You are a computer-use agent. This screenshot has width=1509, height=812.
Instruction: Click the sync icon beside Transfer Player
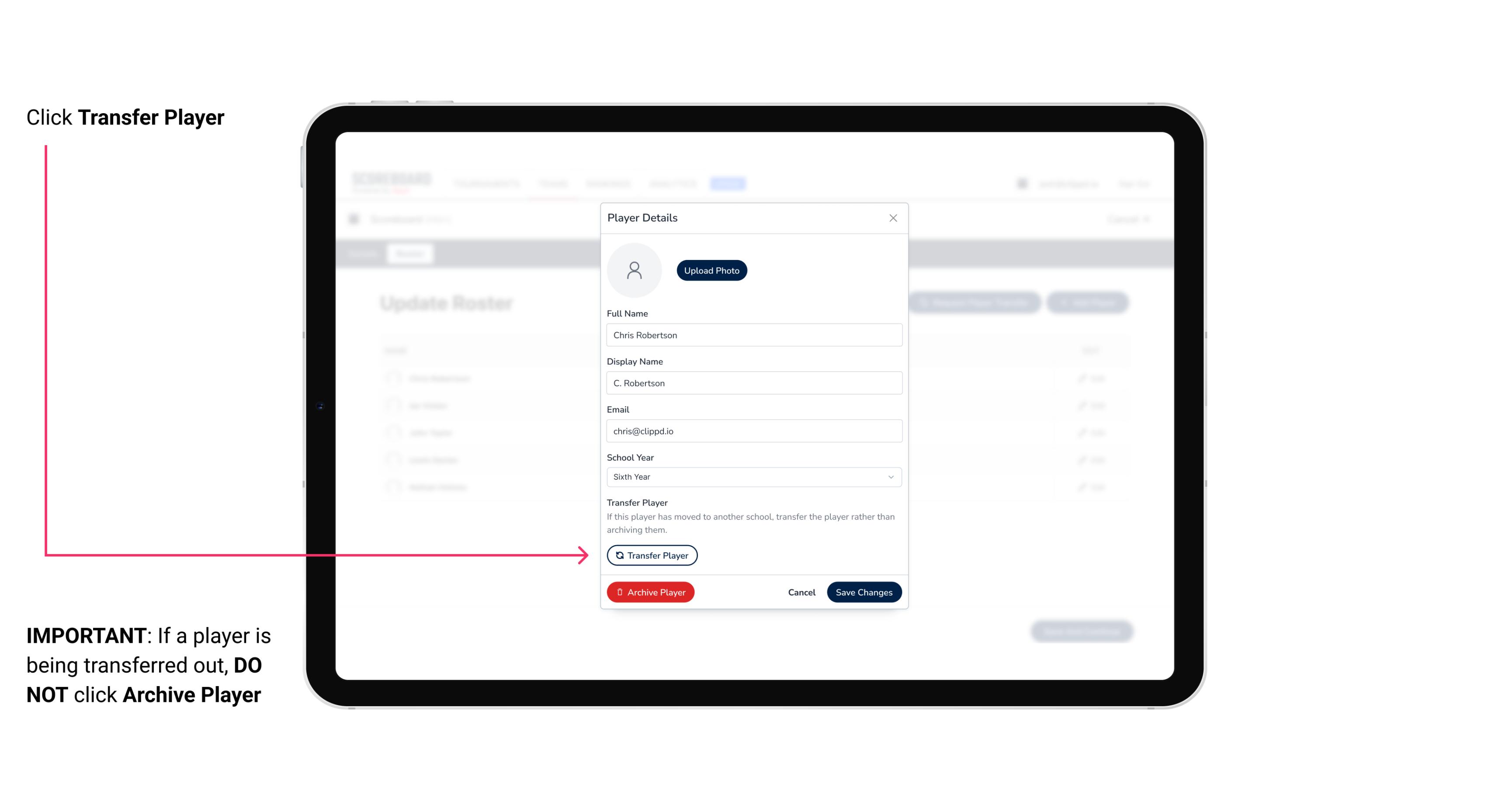pyautogui.click(x=618, y=555)
